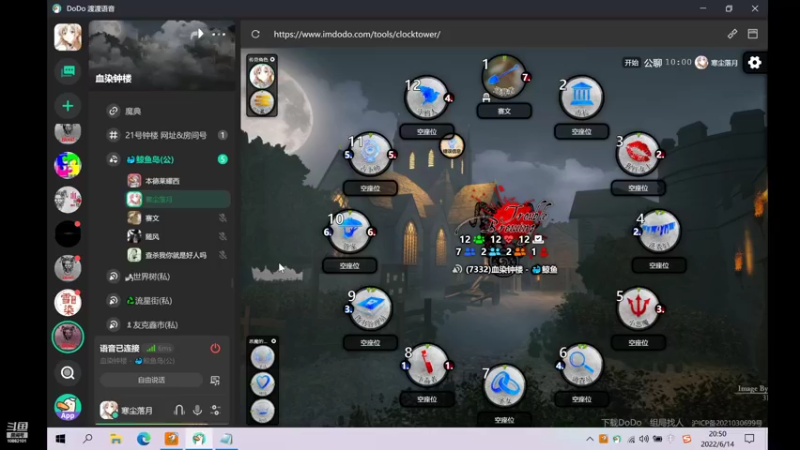This screenshot has width=800, height=450.
Task: Open File Explorer from taskbar
Action: [x=116, y=439]
